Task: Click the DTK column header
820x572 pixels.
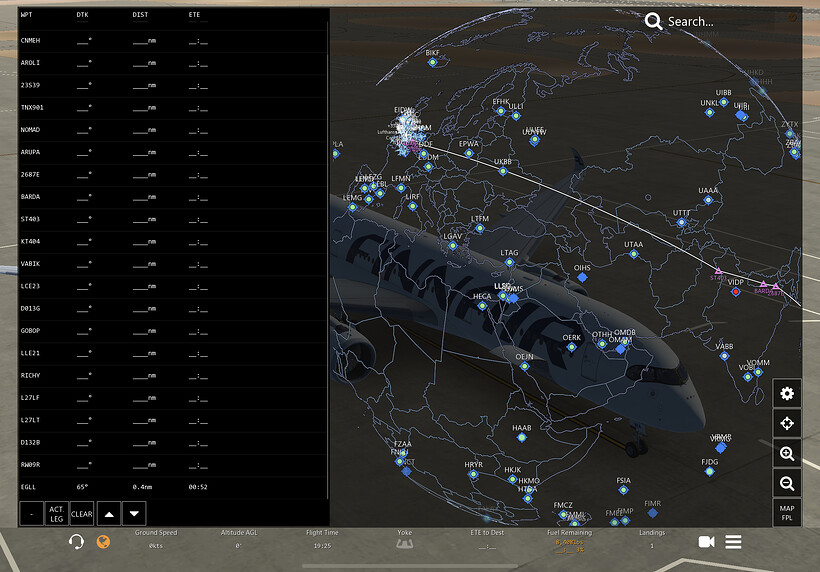Action: pyautogui.click(x=82, y=15)
